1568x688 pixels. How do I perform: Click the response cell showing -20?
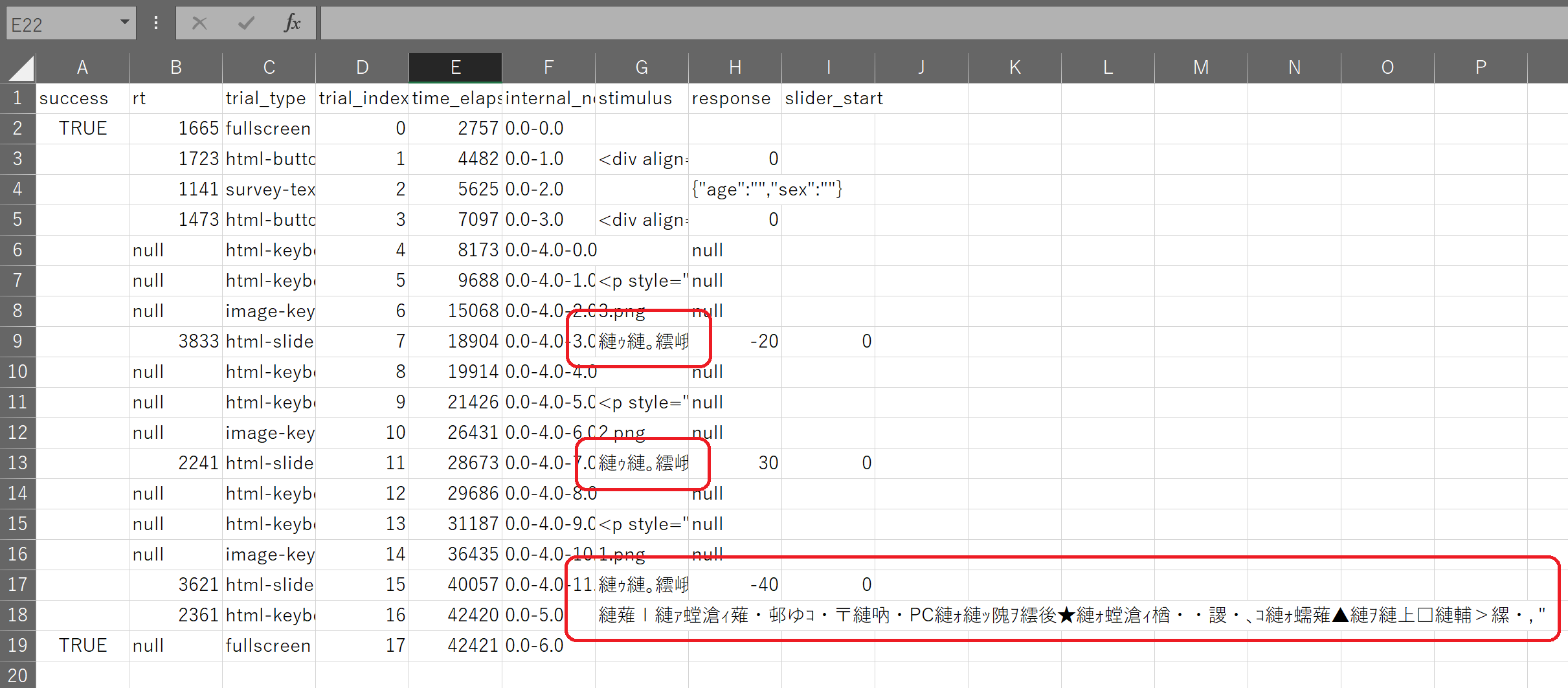735,341
